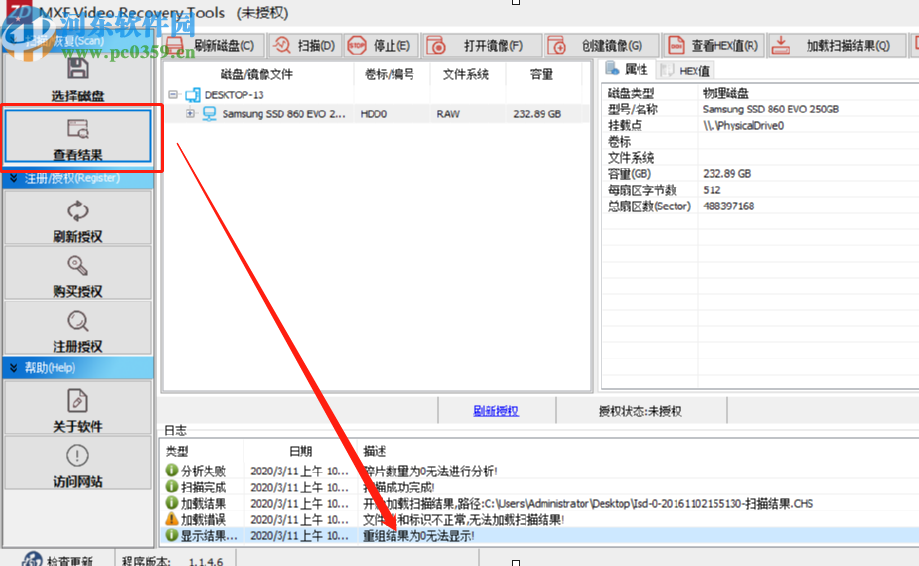This screenshot has width=919, height=566.
Task: Click the RAW file system cell
Action: (x=448, y=114)
